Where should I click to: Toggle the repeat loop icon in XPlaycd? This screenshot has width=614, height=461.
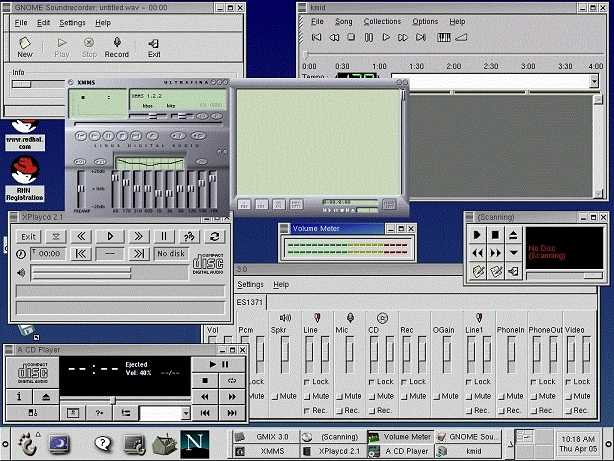click(x=213, y=236)
